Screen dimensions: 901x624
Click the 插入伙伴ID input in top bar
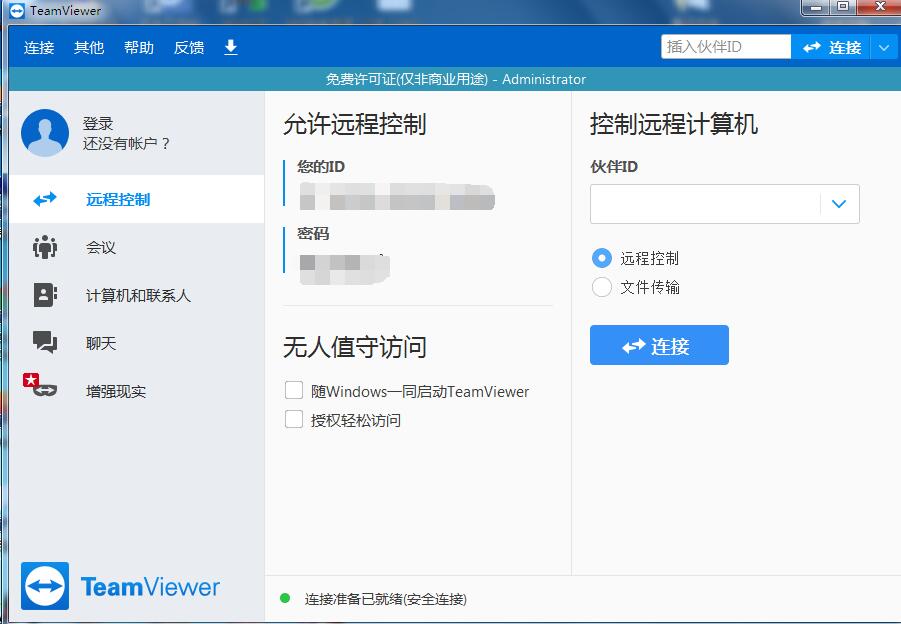(x=726, y=47)
